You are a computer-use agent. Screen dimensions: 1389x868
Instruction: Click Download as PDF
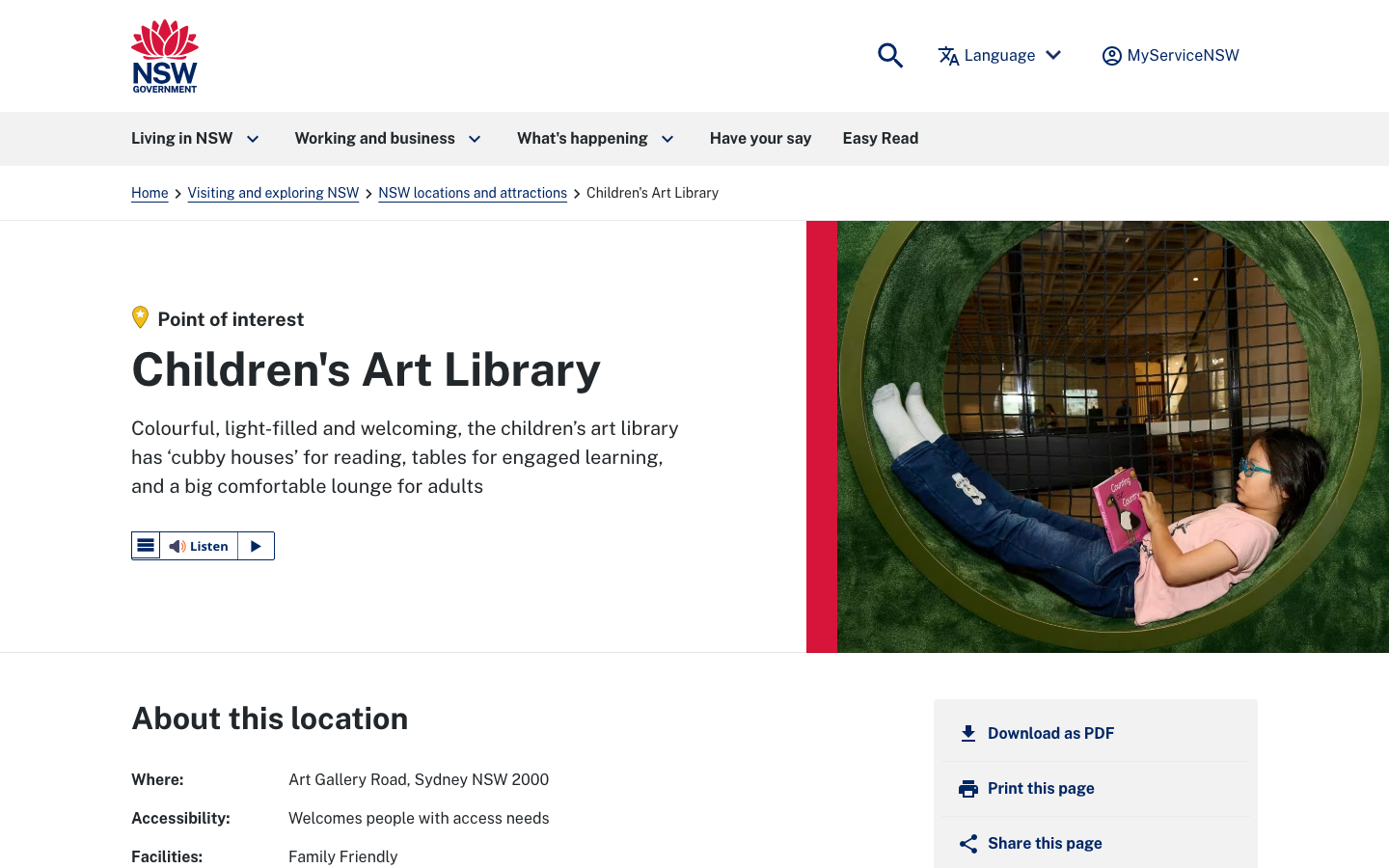coord(1050,734)
